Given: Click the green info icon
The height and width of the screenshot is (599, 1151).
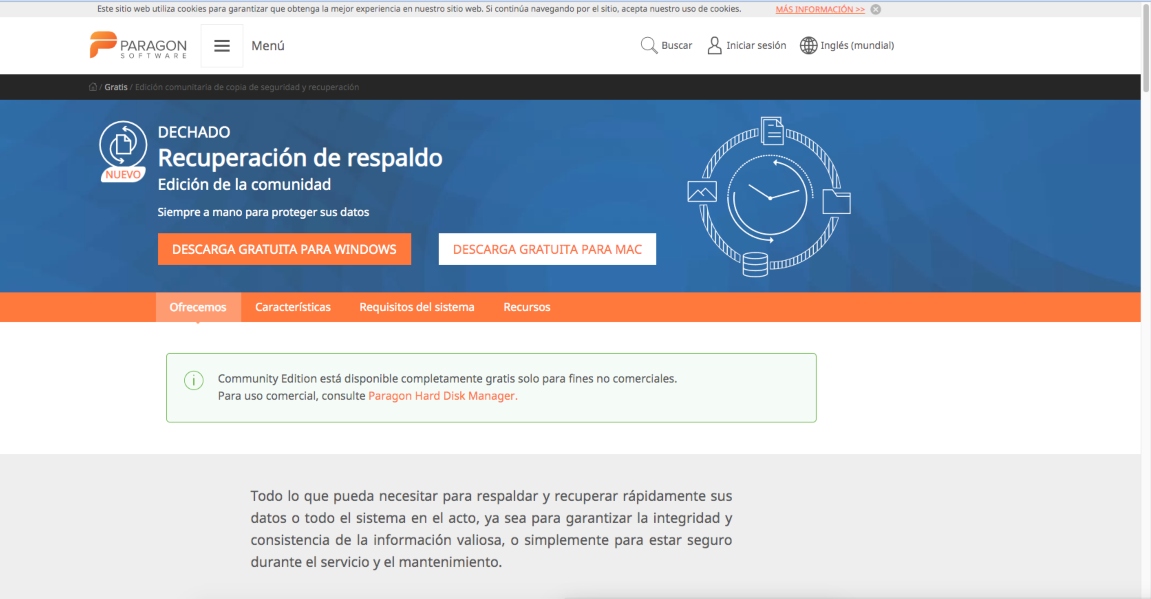Looking at the screenshot, I should coord(194,380).
